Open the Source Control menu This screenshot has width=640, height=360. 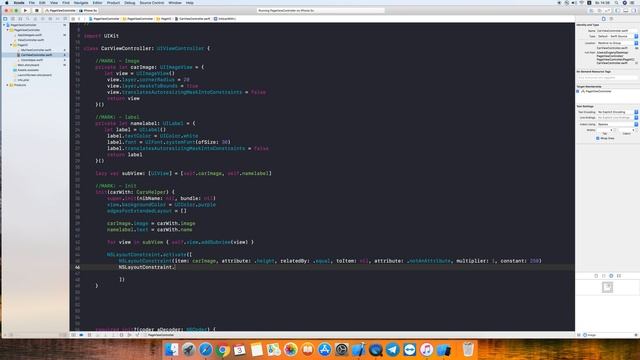[x=152, y=3]
